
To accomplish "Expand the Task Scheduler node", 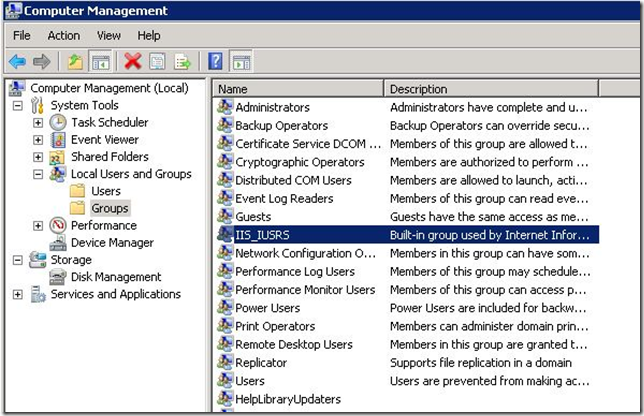I will pyautogui.click(x=38, y=123).
